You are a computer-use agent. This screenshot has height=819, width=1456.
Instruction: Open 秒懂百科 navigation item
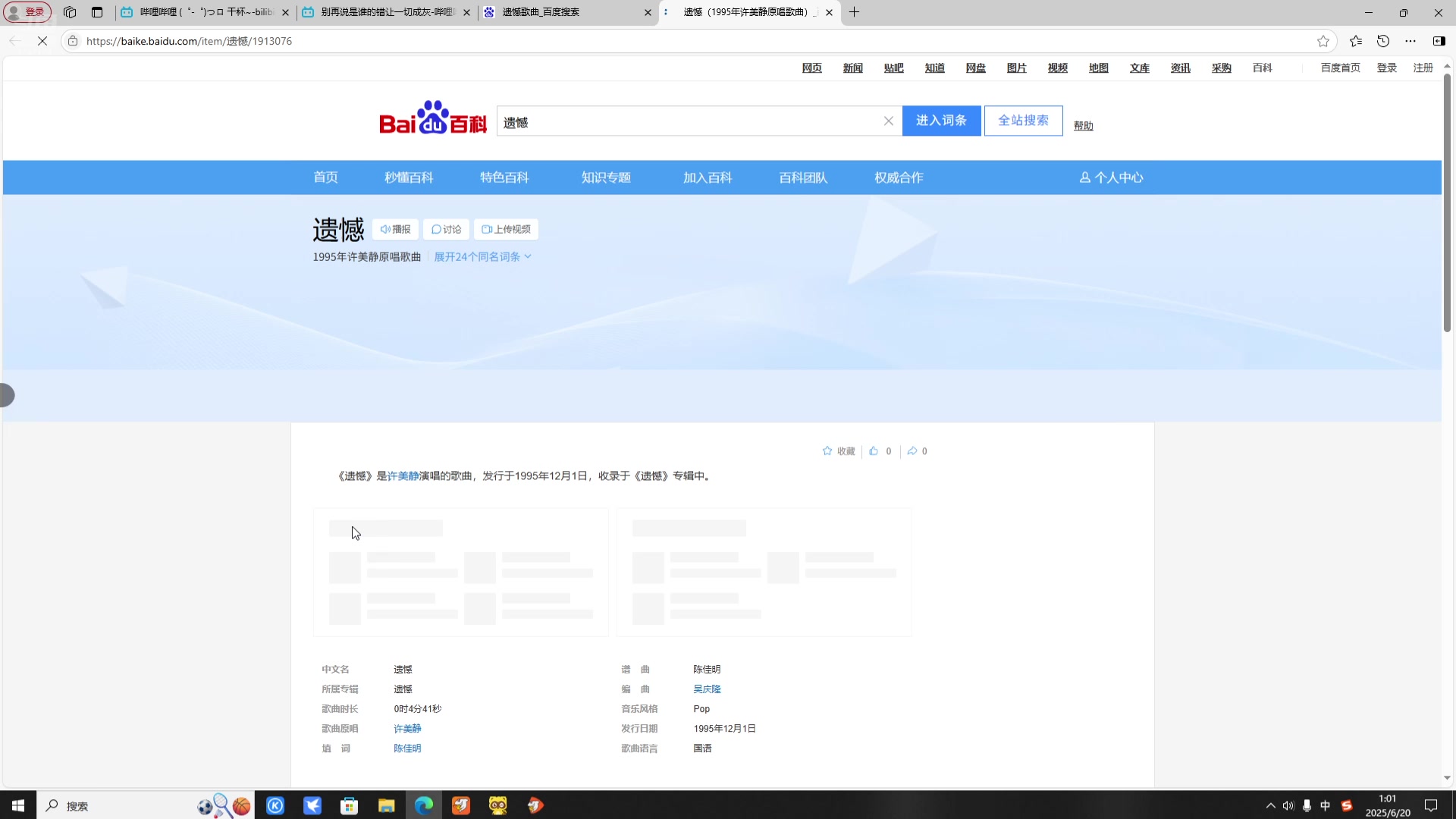[409, 177]
